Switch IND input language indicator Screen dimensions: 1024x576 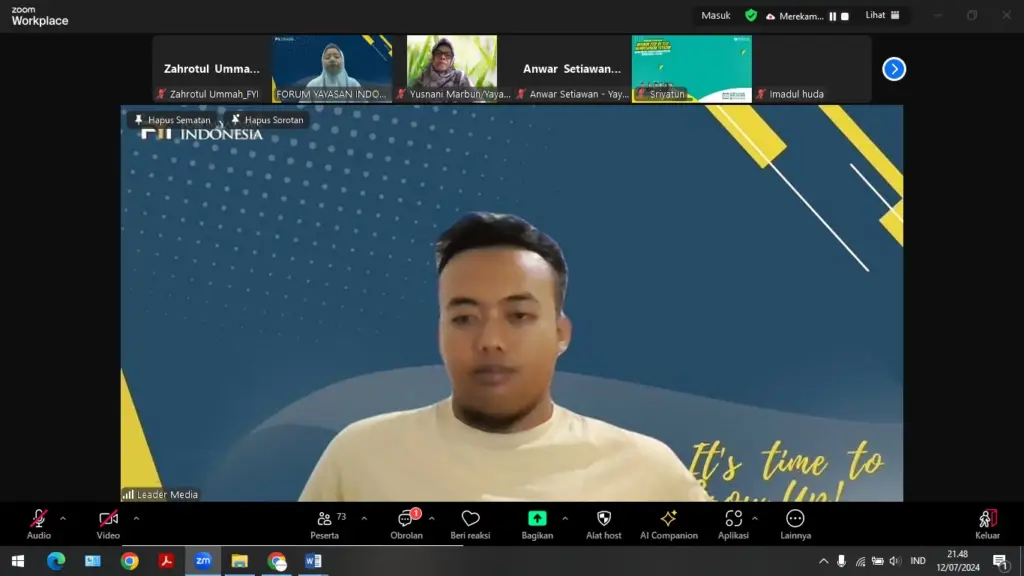[918, 561]
